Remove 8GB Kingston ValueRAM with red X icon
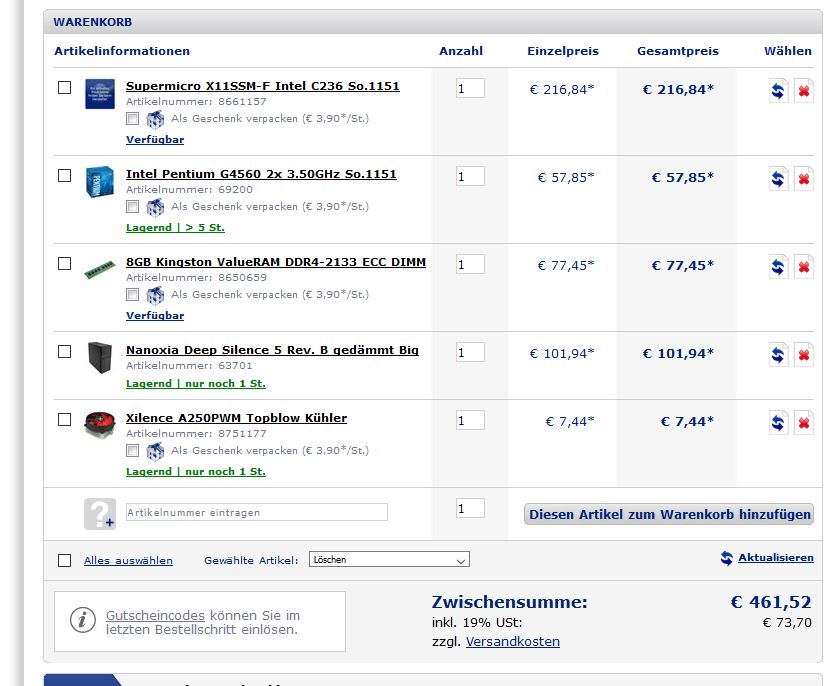The image size is (831, 686). 803,267
